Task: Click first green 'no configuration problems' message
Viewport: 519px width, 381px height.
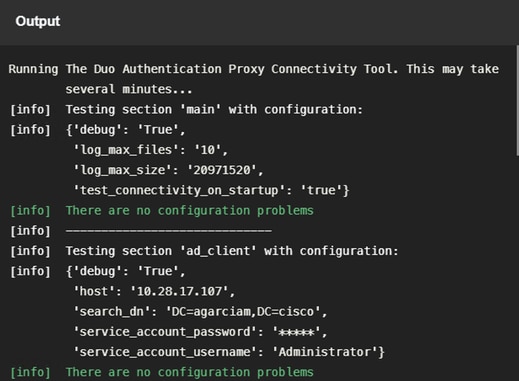Action: [189, 211]
